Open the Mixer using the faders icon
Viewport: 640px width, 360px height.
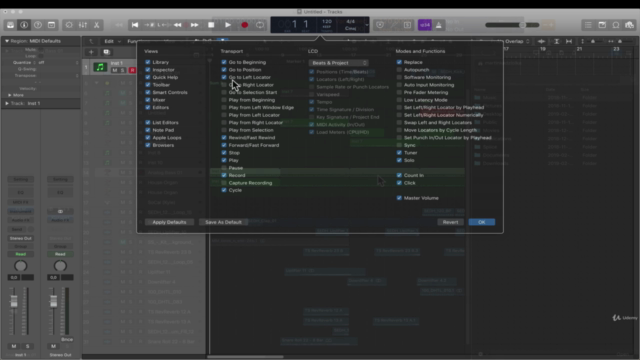(83, 25)
